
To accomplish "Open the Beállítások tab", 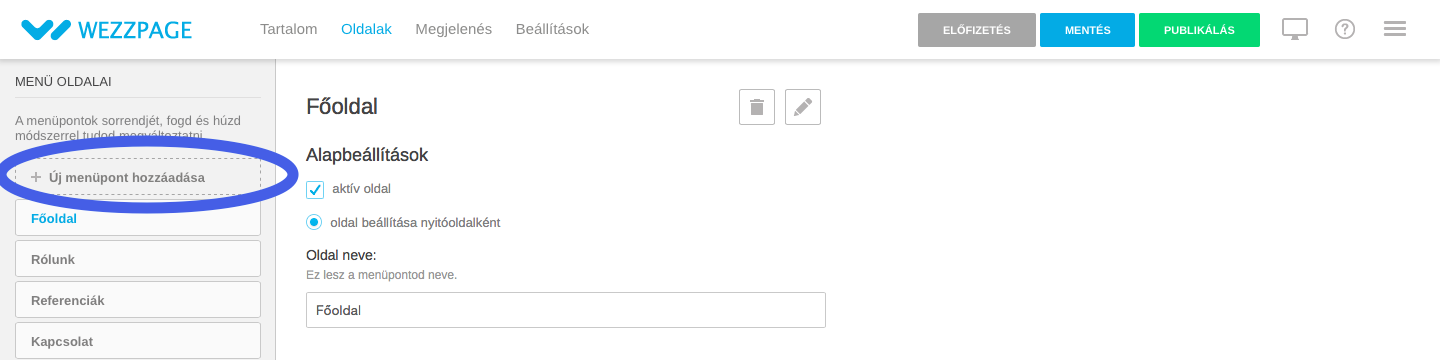I will [552, 30].
